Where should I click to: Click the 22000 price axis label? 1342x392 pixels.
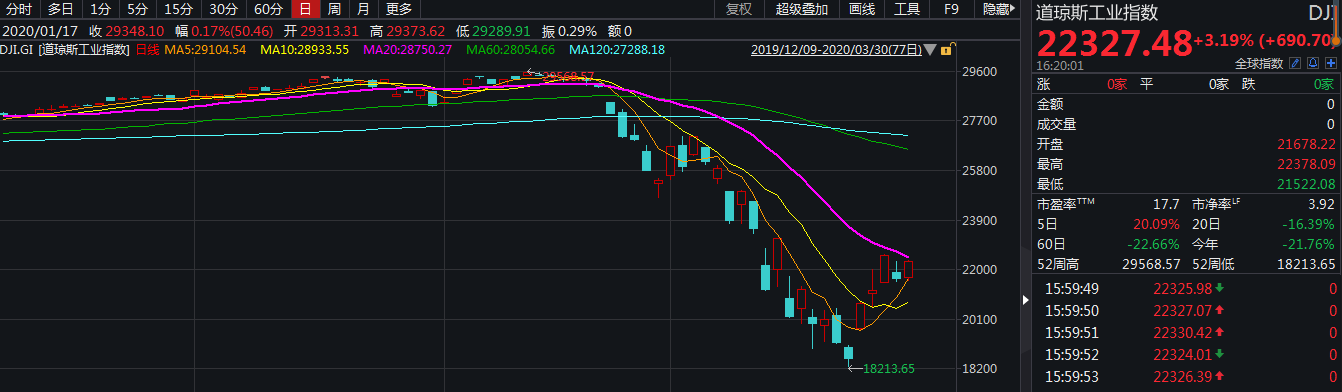coord(980,270)
